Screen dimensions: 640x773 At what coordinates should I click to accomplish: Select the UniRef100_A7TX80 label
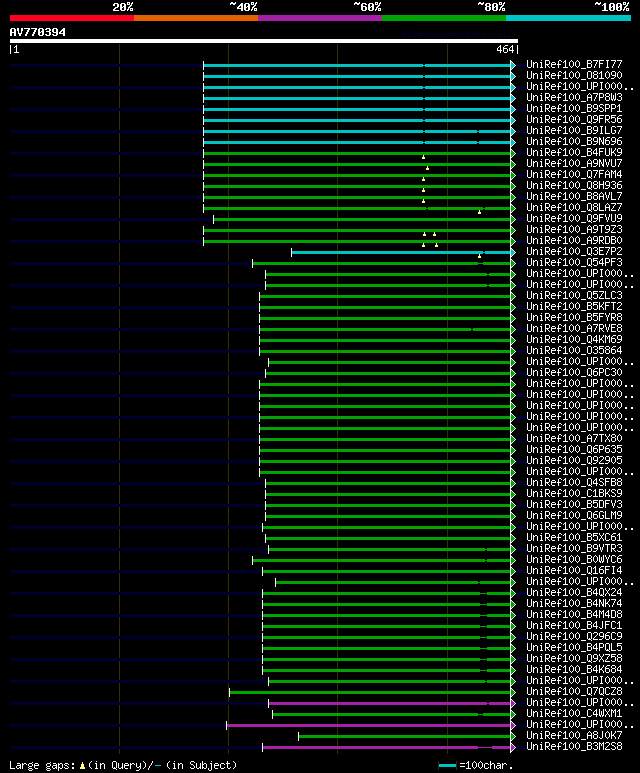point(574,438)
